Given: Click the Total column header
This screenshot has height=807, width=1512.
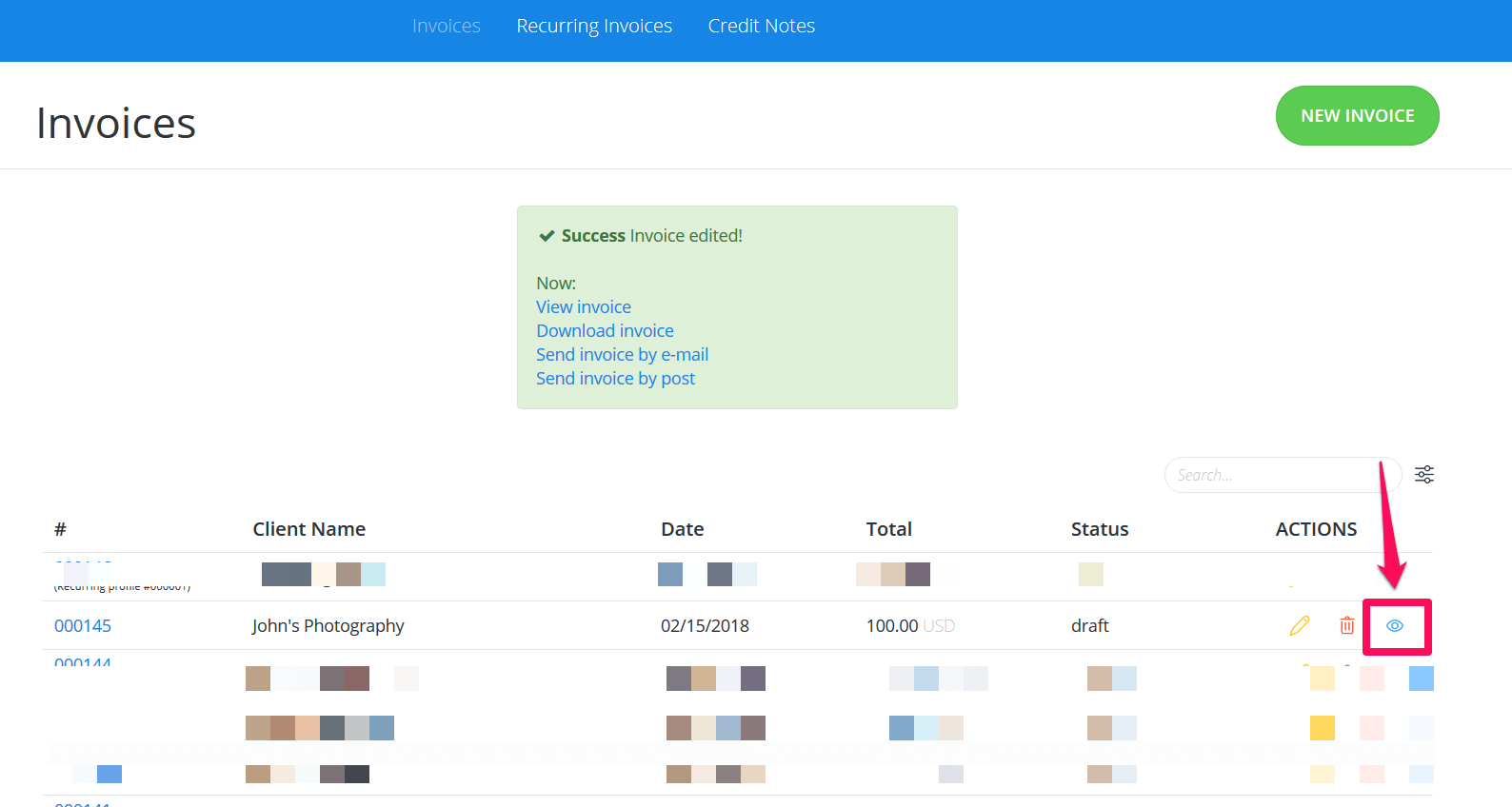Looking at the screenshot, I should point(889,529).
